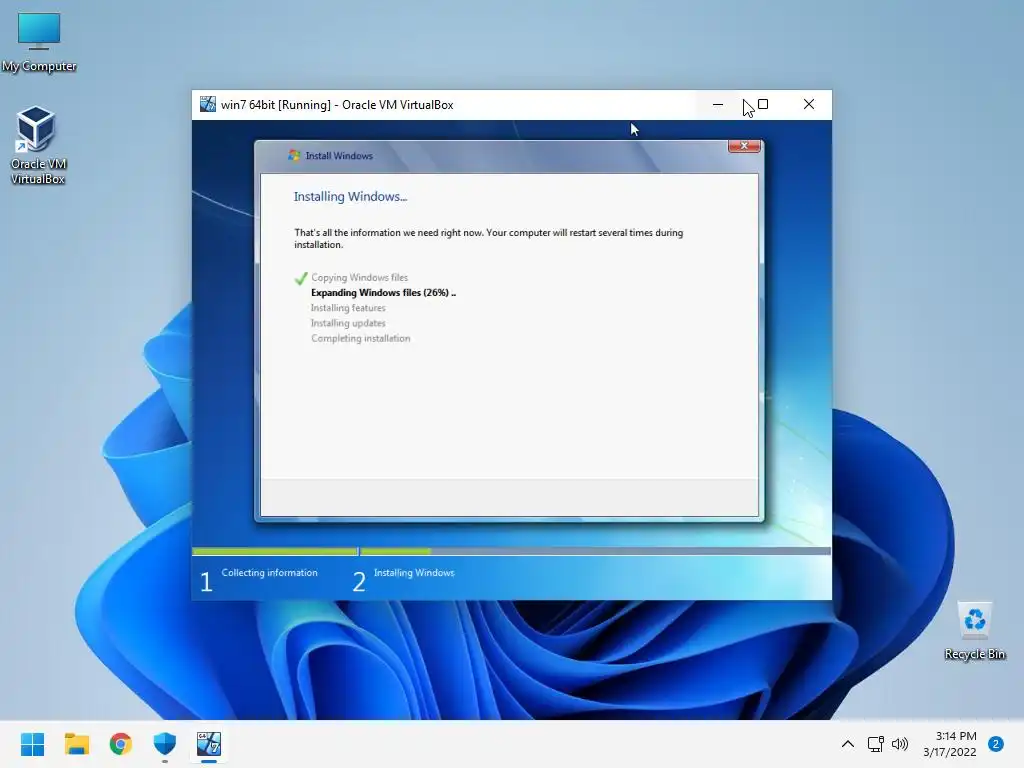Click the 'Installing Windows' stage label at bottom
The width and height of the screenshot is (1024, 768).
click(414, 573)
